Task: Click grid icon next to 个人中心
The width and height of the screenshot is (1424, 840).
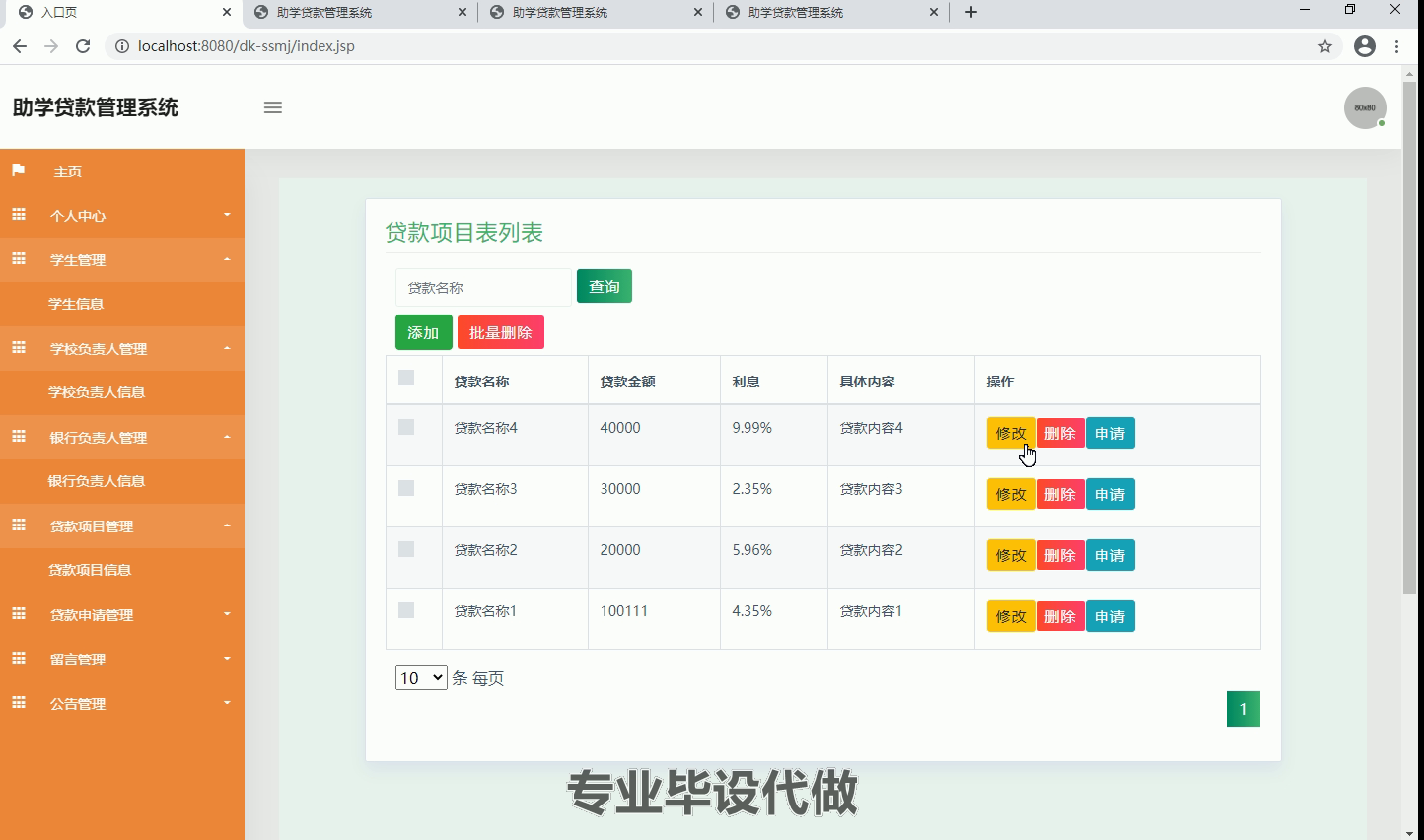Action: 18,215
